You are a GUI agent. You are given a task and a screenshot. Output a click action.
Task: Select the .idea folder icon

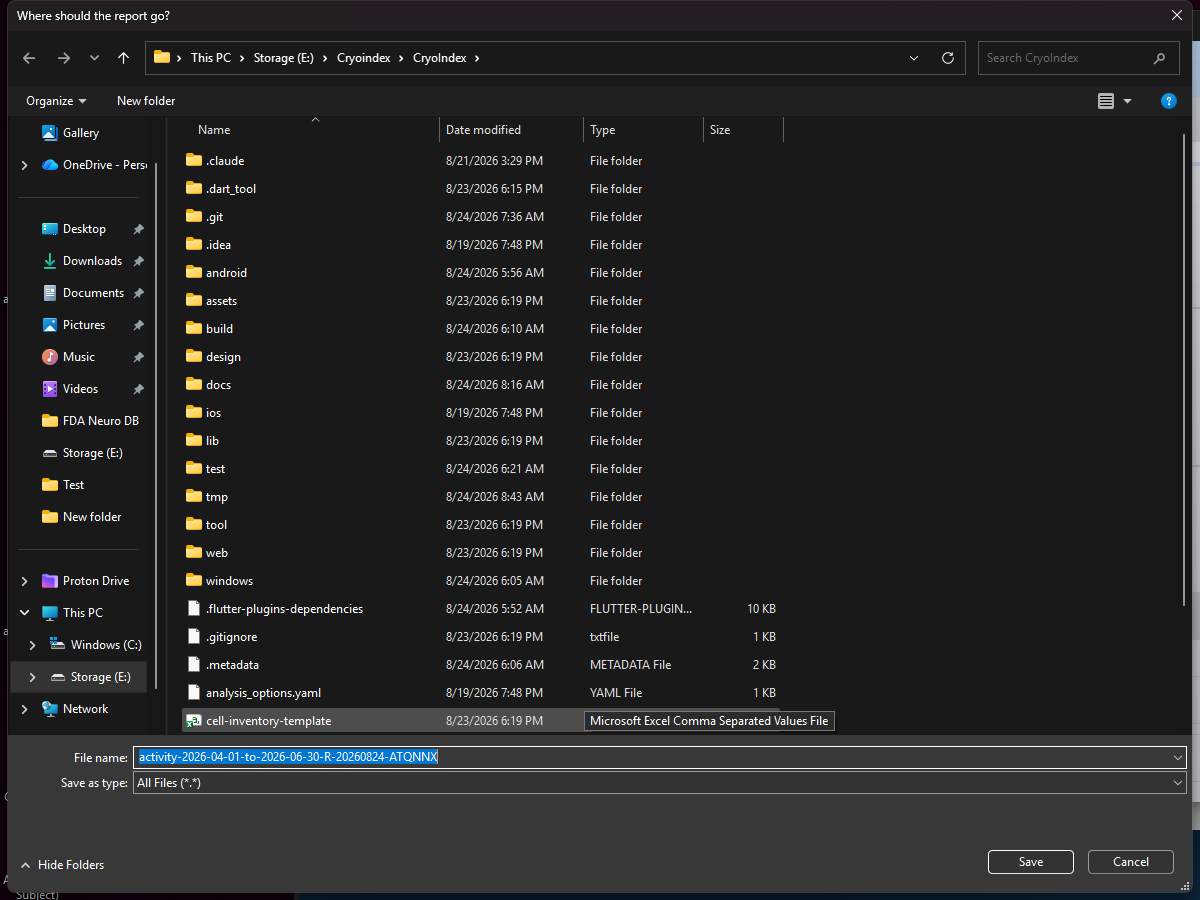194,245
